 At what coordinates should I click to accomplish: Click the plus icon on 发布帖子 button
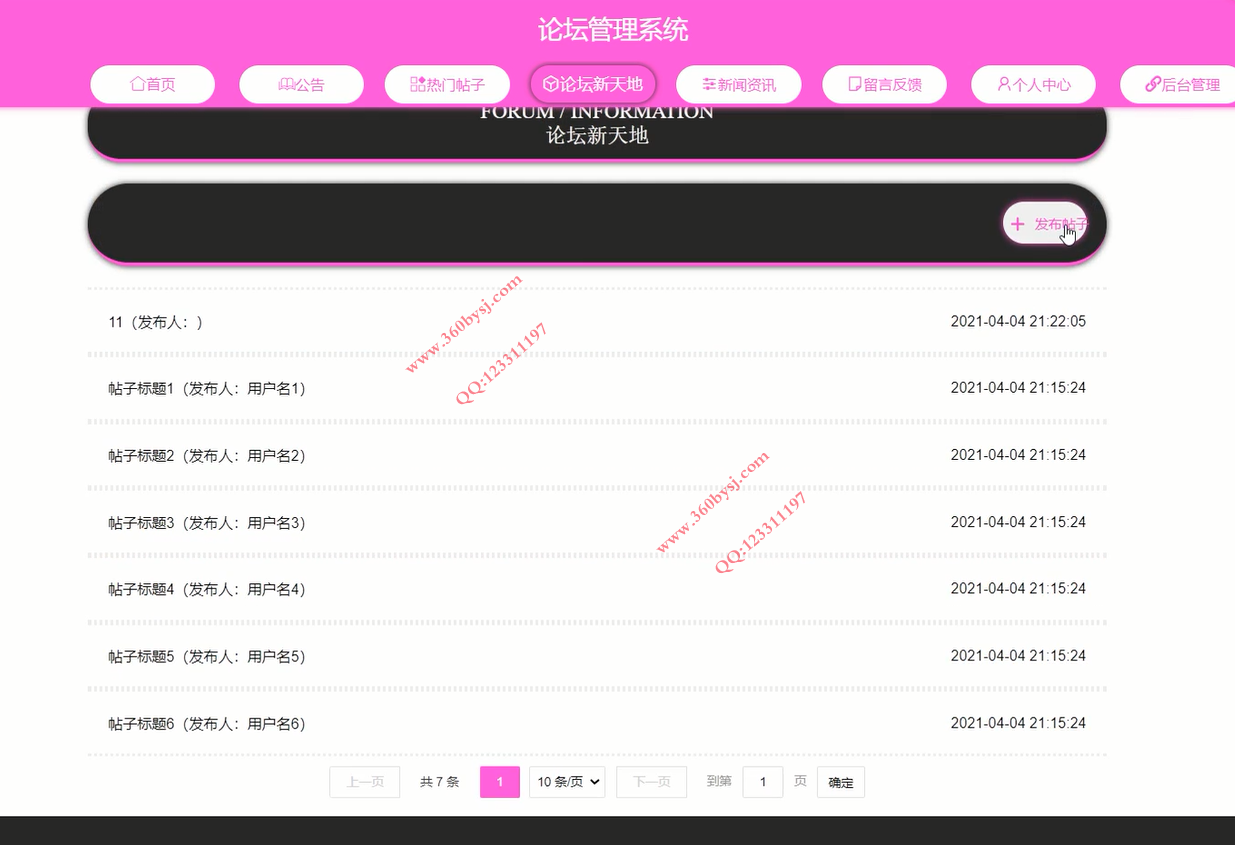[1018, 224]
